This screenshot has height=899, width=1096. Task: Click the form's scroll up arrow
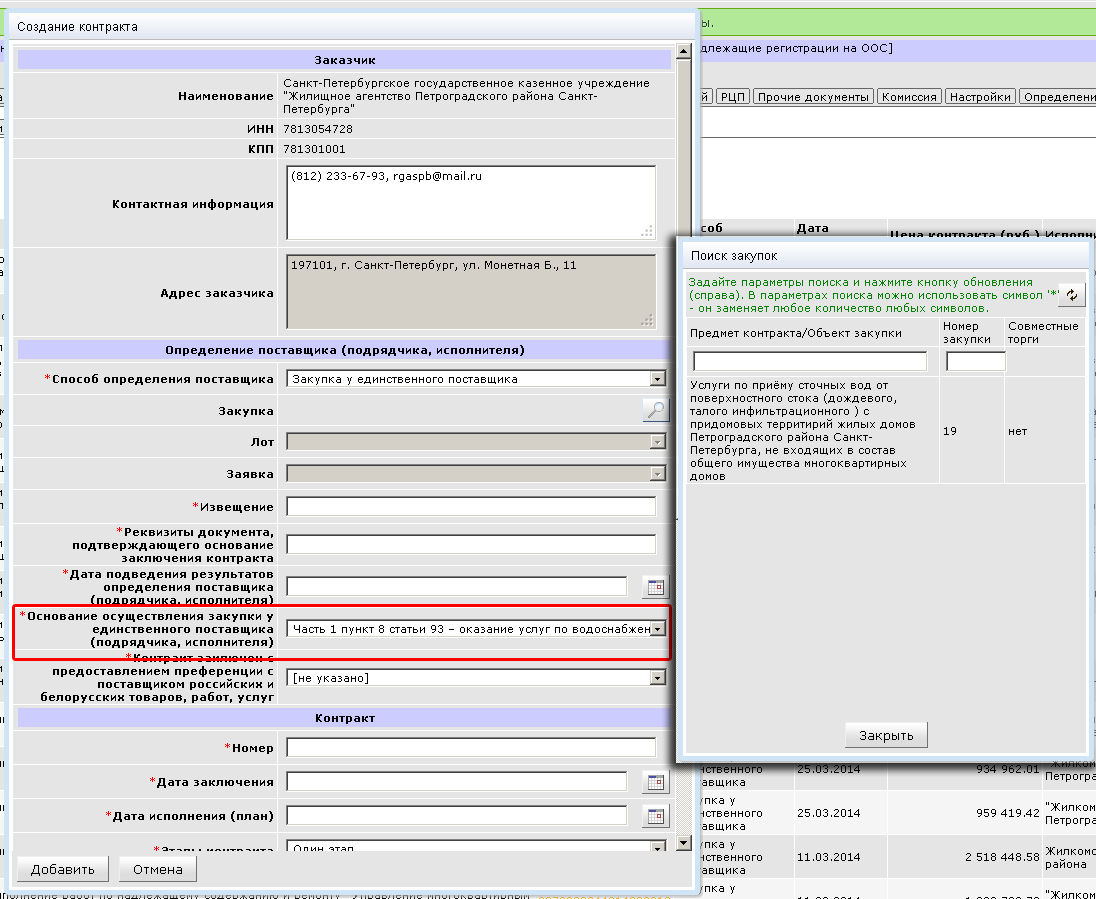tap(684, 50)
